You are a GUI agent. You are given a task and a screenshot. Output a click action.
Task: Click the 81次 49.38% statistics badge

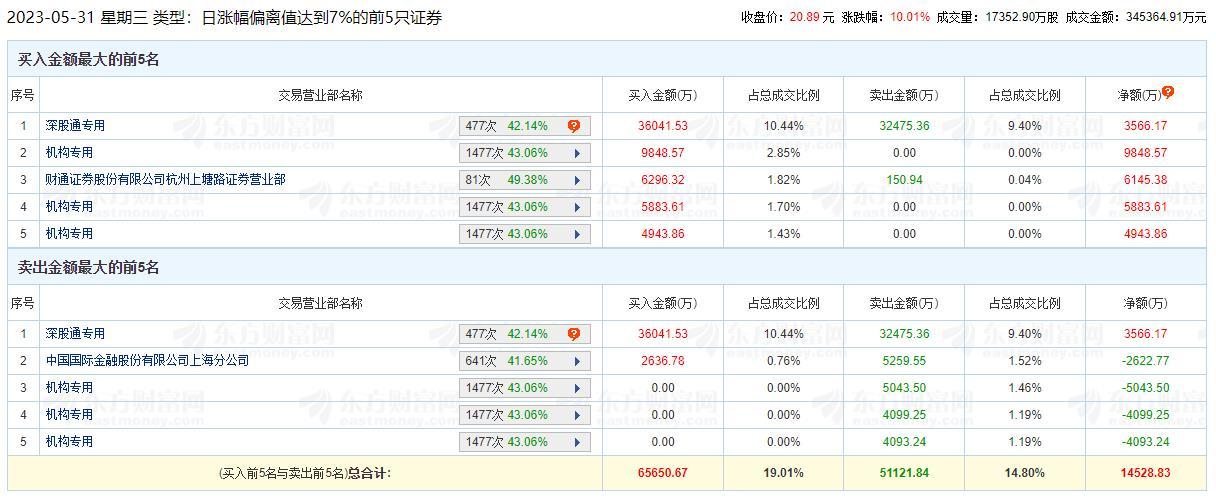pyautogui.click(x=506, y=181)
